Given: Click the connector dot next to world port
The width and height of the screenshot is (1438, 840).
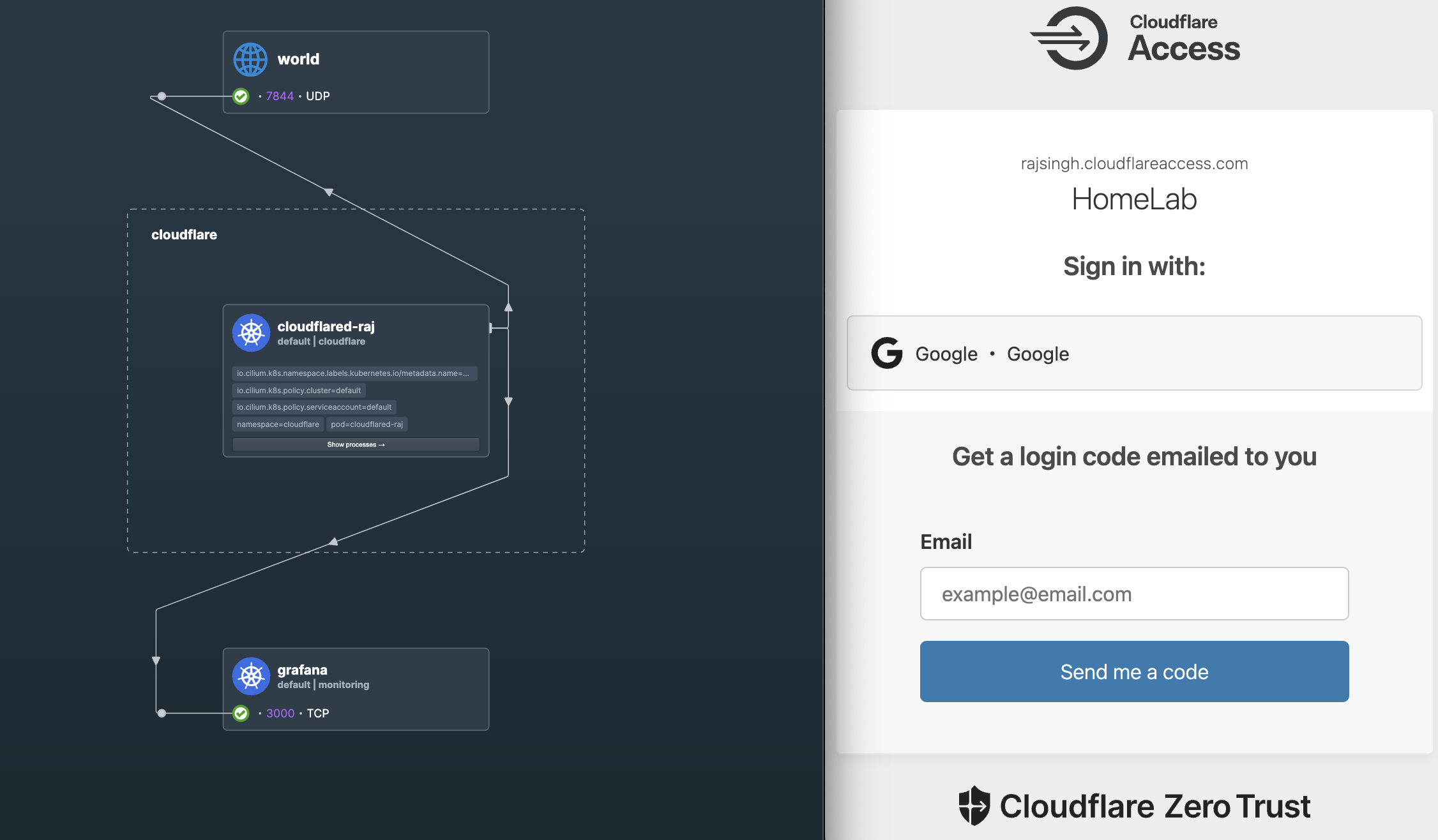Looking at the screenshot, I should [x=162, y=96].
